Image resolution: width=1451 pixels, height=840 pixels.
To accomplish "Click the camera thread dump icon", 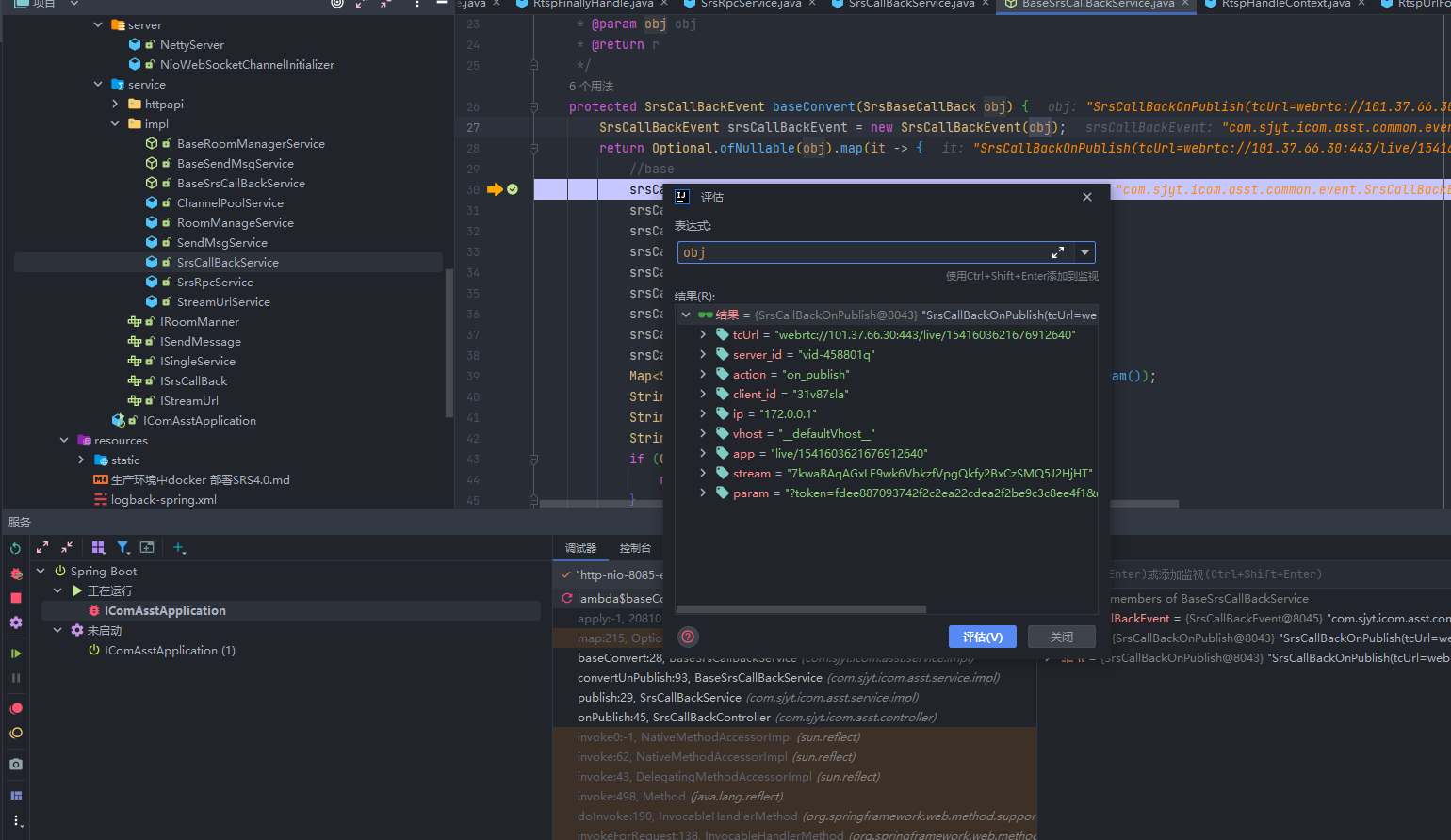I will [x=16, y=764].
